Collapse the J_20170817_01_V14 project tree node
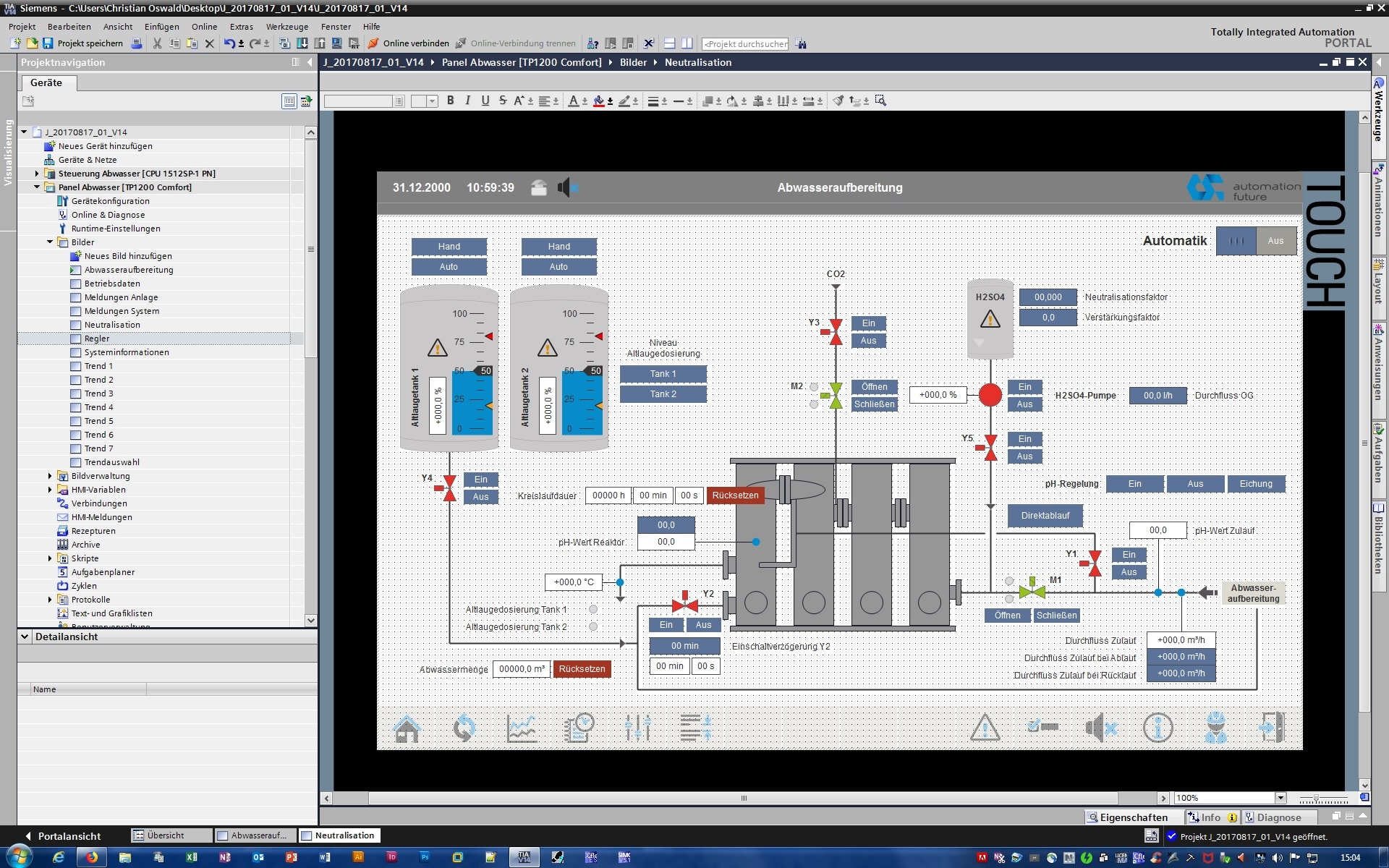This screenshot has width=1389, height=868. [24, 132]
